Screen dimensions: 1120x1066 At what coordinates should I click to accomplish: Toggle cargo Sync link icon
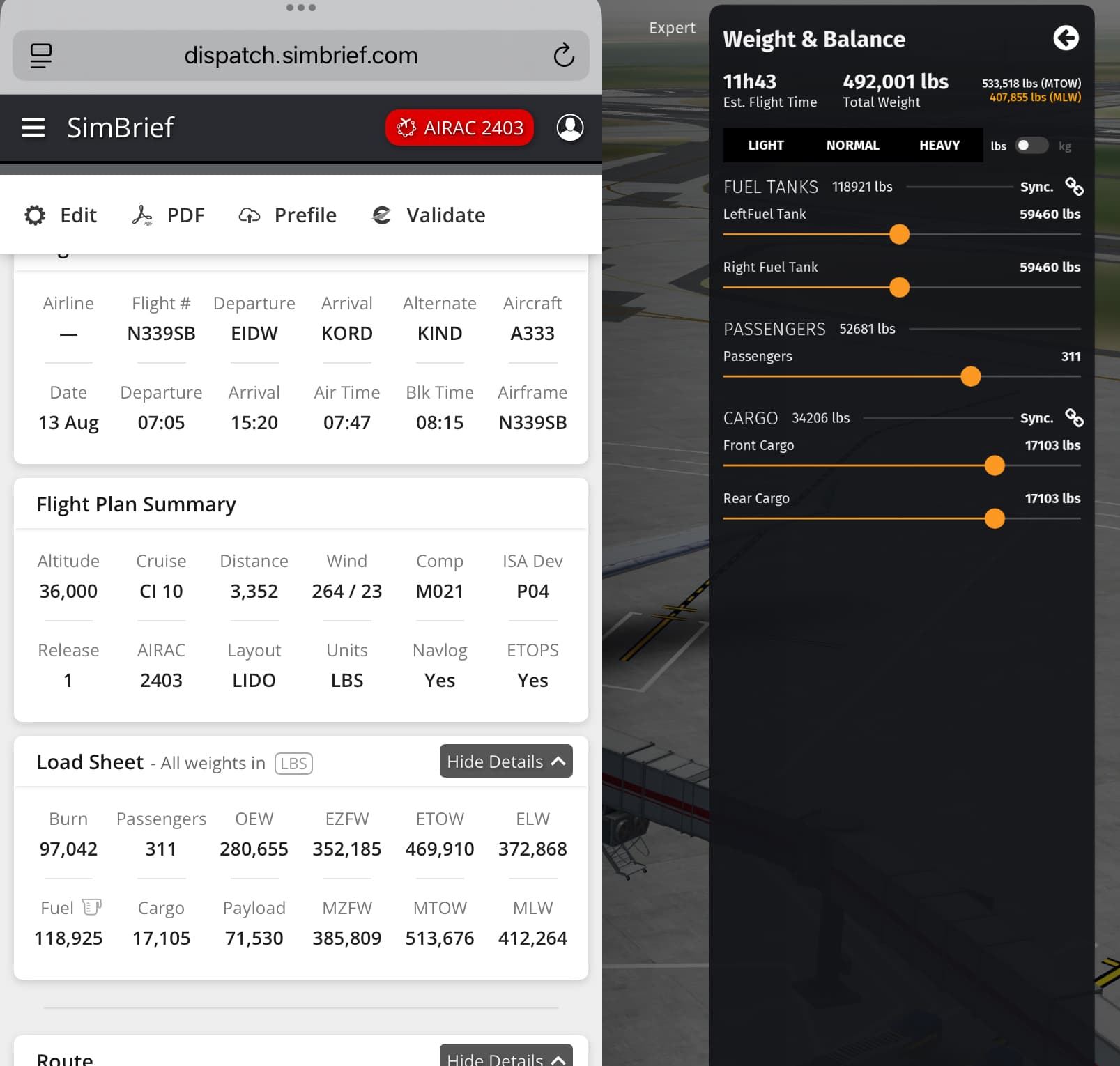click(1074, 418)
